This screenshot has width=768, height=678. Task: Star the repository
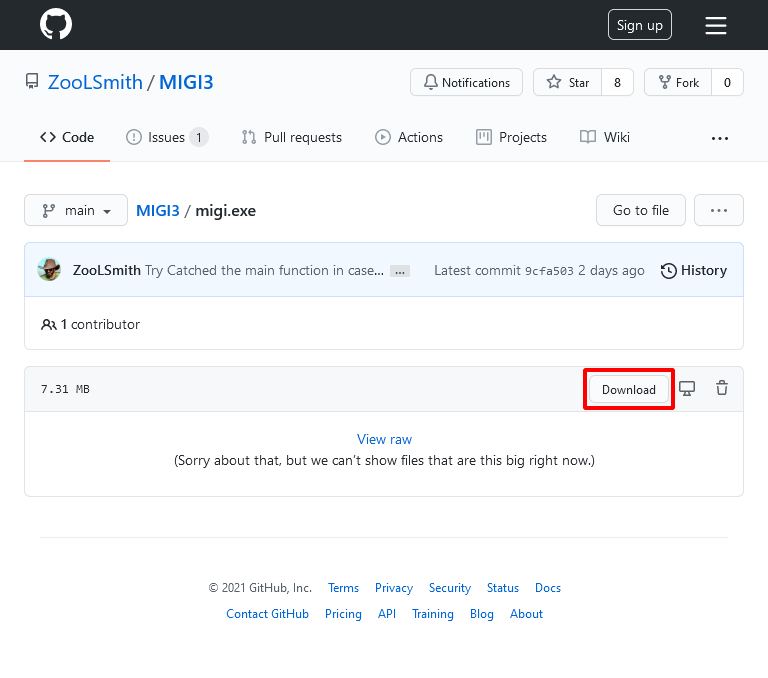click(568, 82)
